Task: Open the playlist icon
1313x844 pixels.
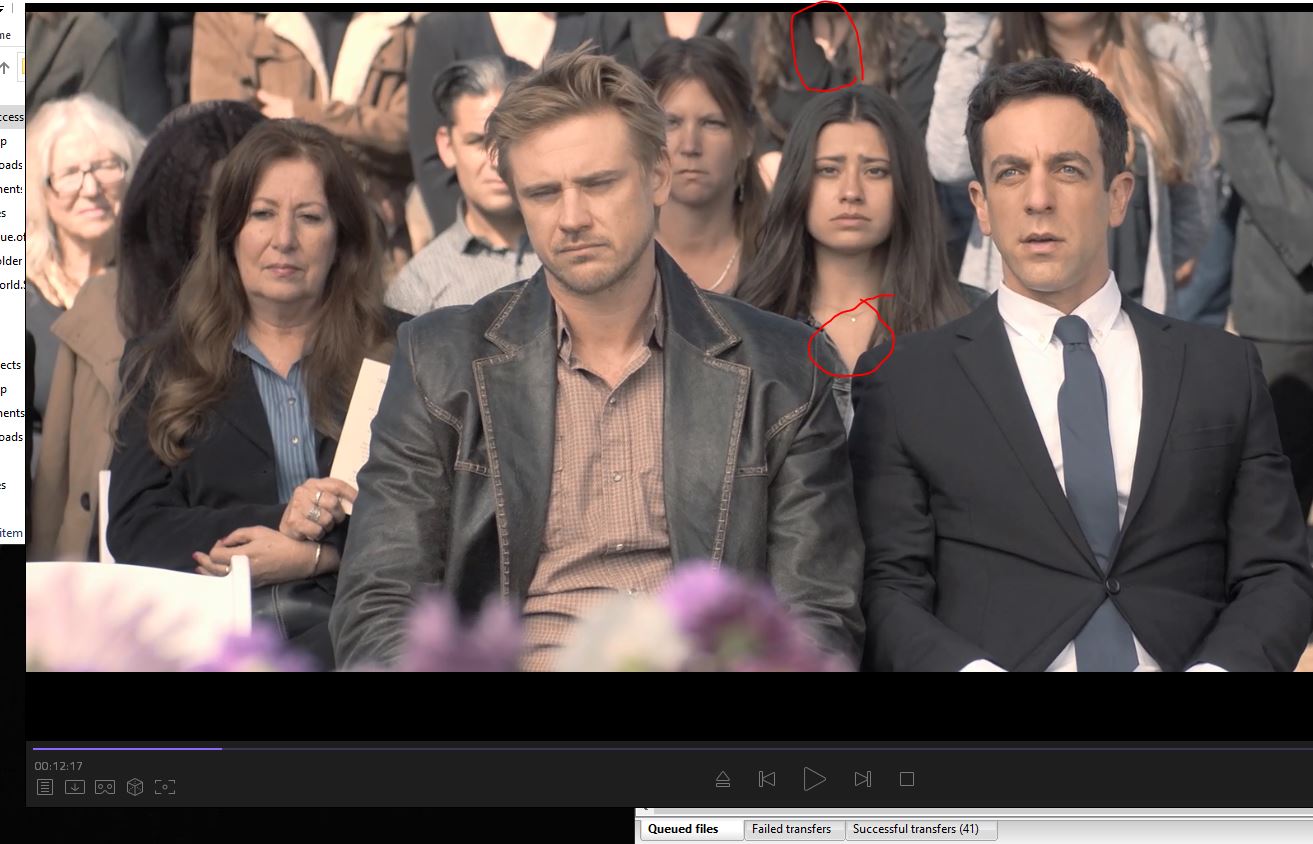Action: click(x=44, y=787)
